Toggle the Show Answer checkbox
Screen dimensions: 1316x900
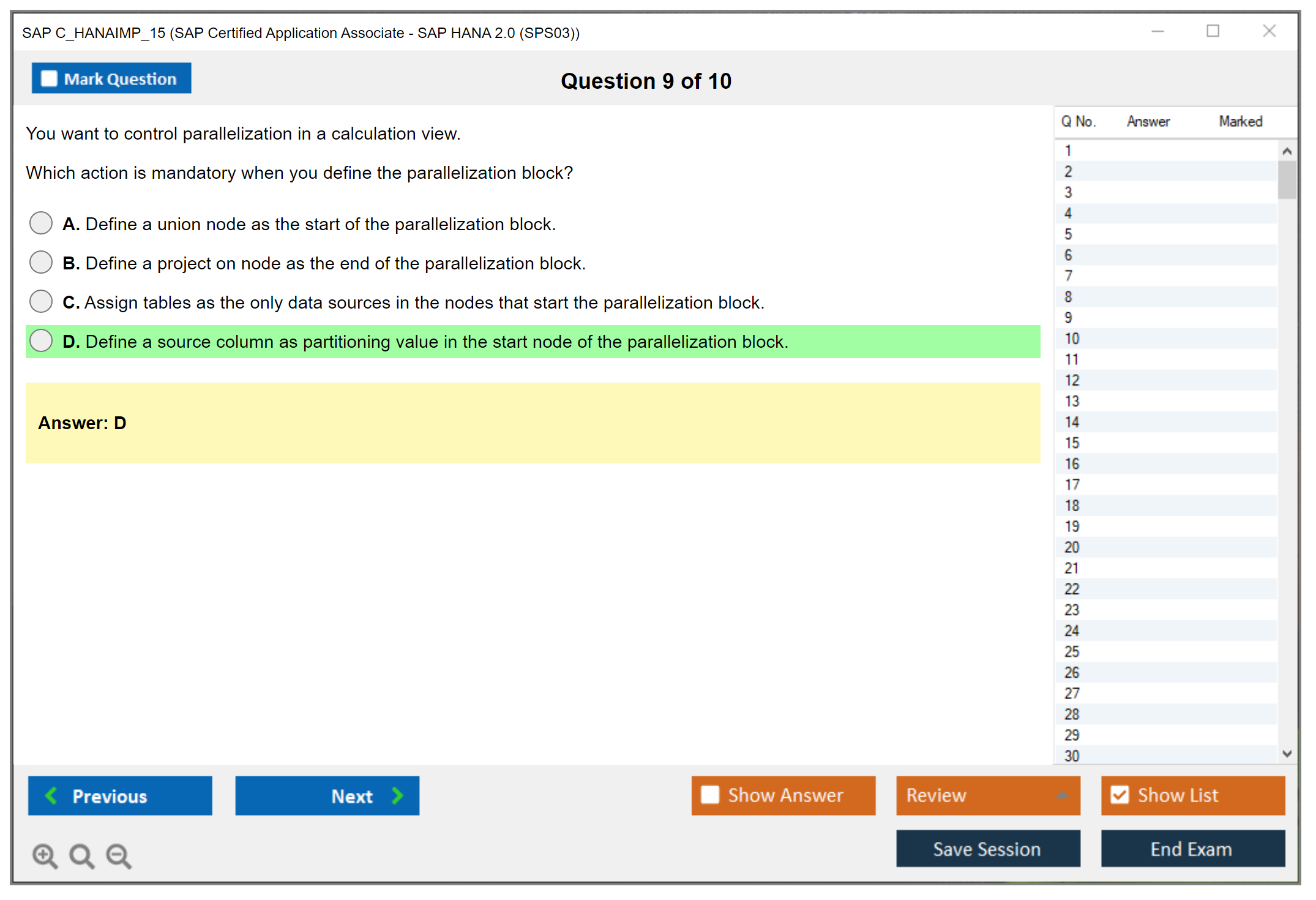pyautogui.click(x=709, y=795)
